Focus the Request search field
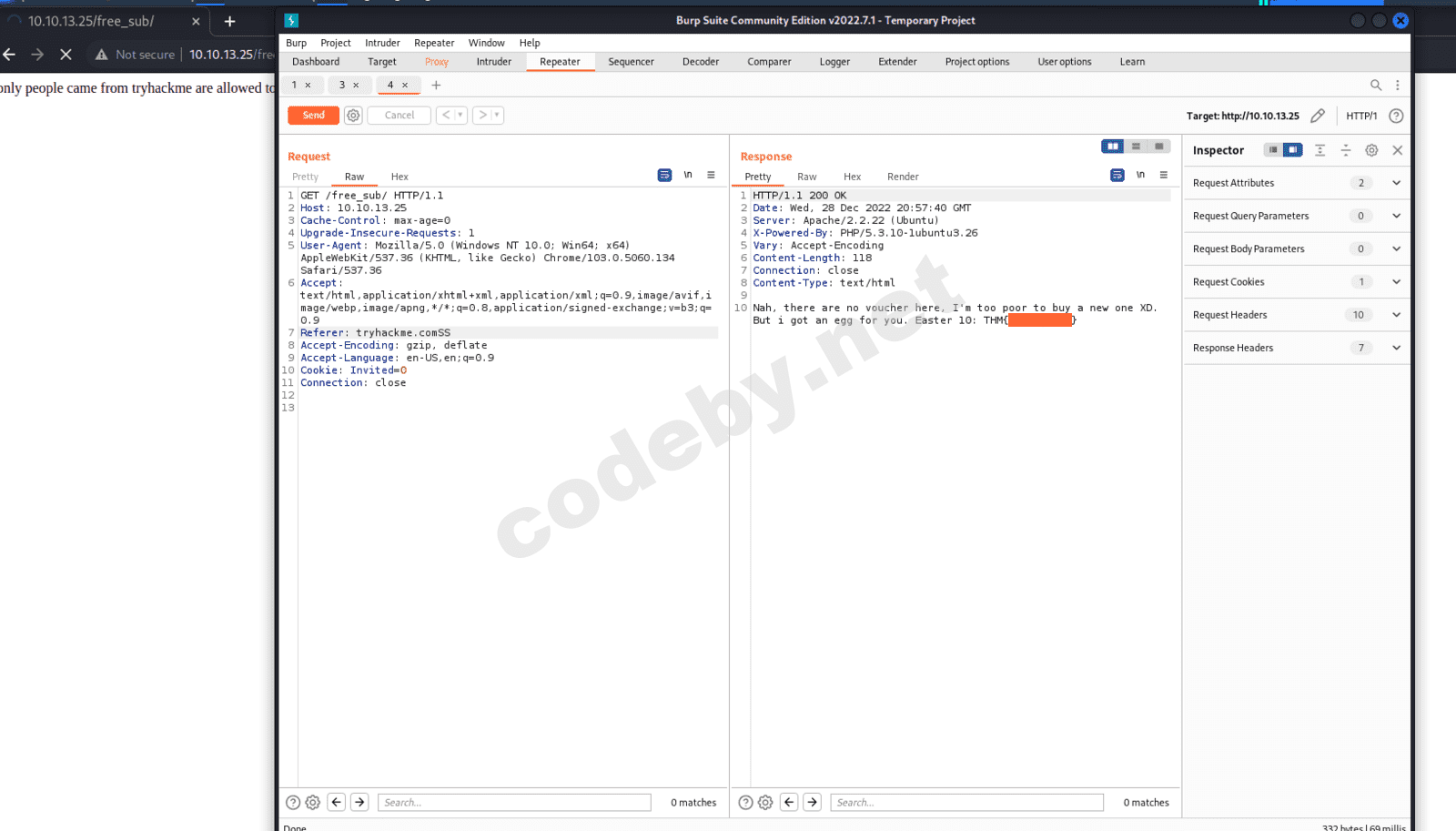The width and height of the screenshot is (1456, 831). pyautogui.click(x=514, y=802)
